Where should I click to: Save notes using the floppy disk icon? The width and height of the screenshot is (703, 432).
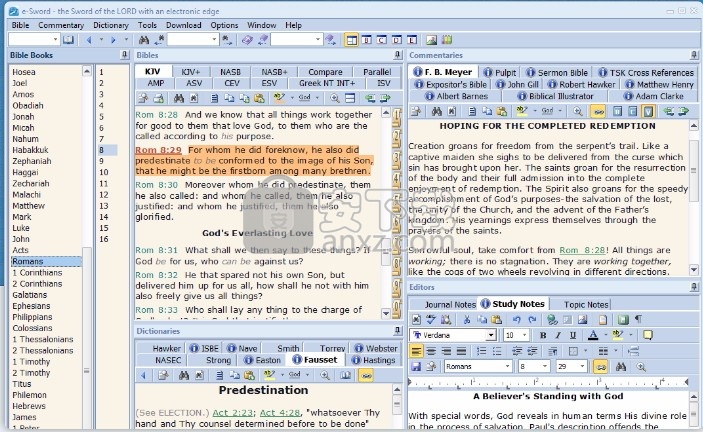click(416, 367)
